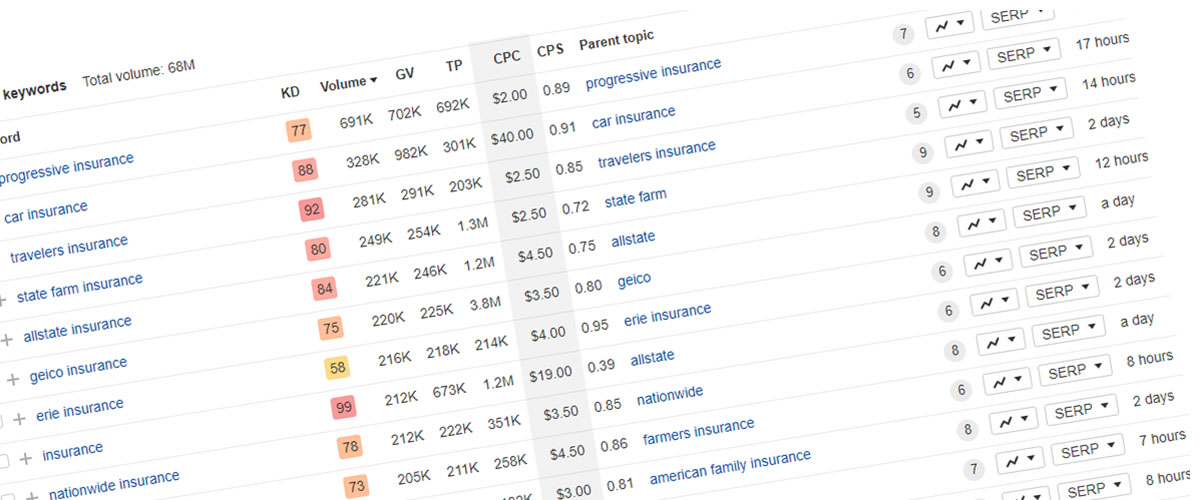1200x500 pixels.
Task: Click the 982K GV value
Action: [x=413, y=154]
